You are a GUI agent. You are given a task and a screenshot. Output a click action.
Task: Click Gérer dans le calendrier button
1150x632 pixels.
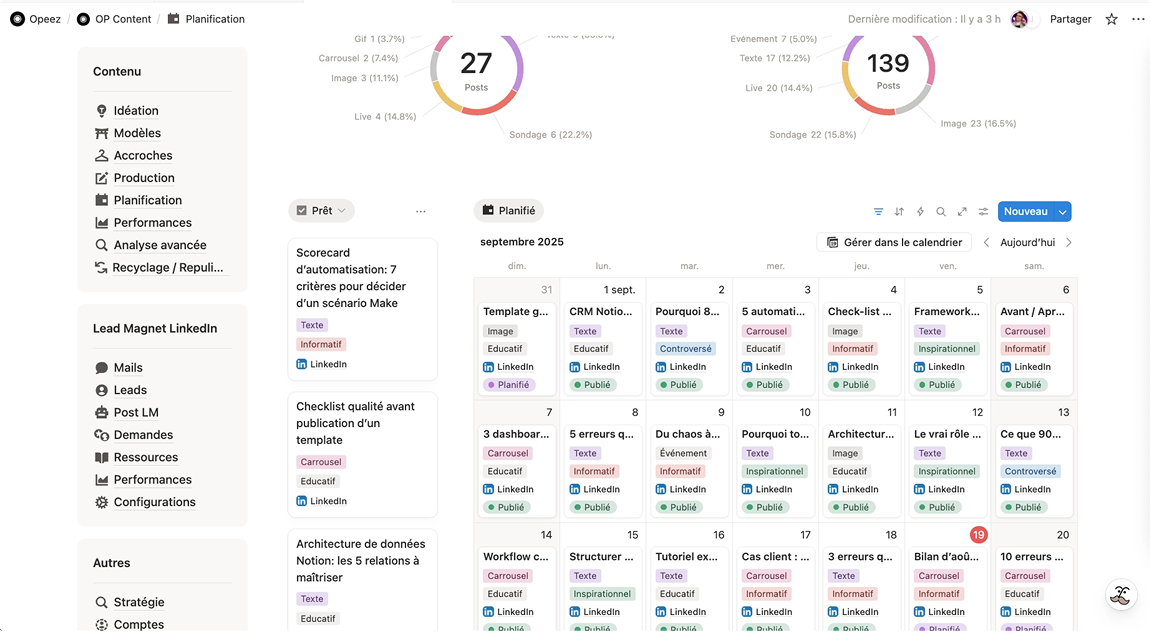pos(894,242)
